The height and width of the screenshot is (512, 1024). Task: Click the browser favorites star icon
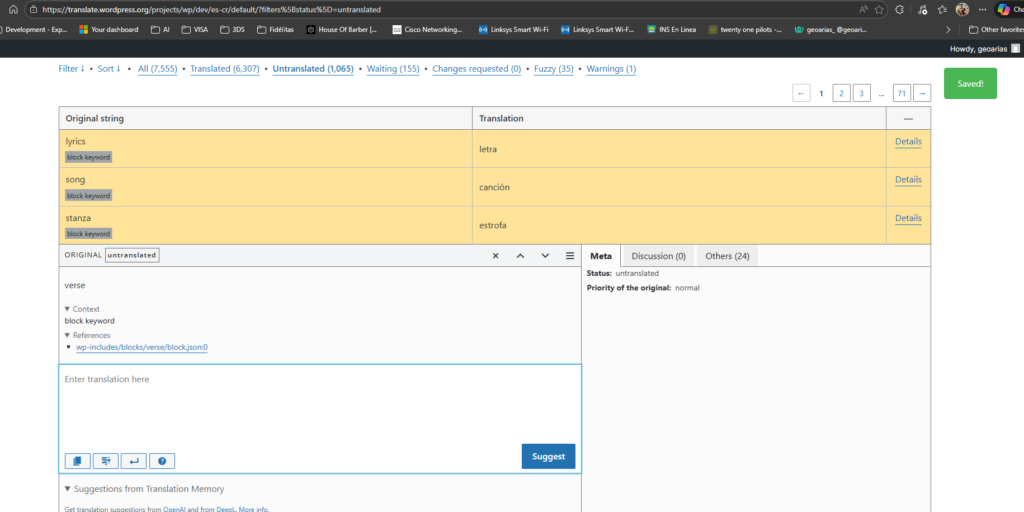879,9
